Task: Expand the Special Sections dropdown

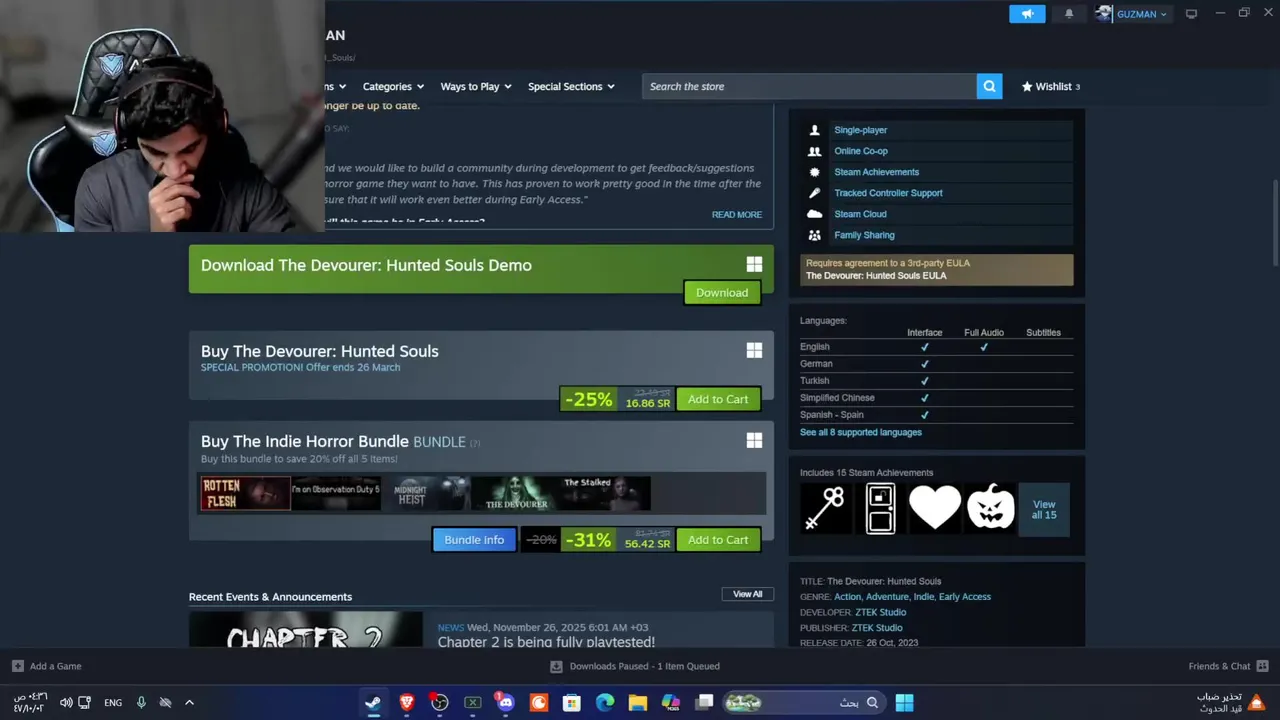Action: point(571,86)
